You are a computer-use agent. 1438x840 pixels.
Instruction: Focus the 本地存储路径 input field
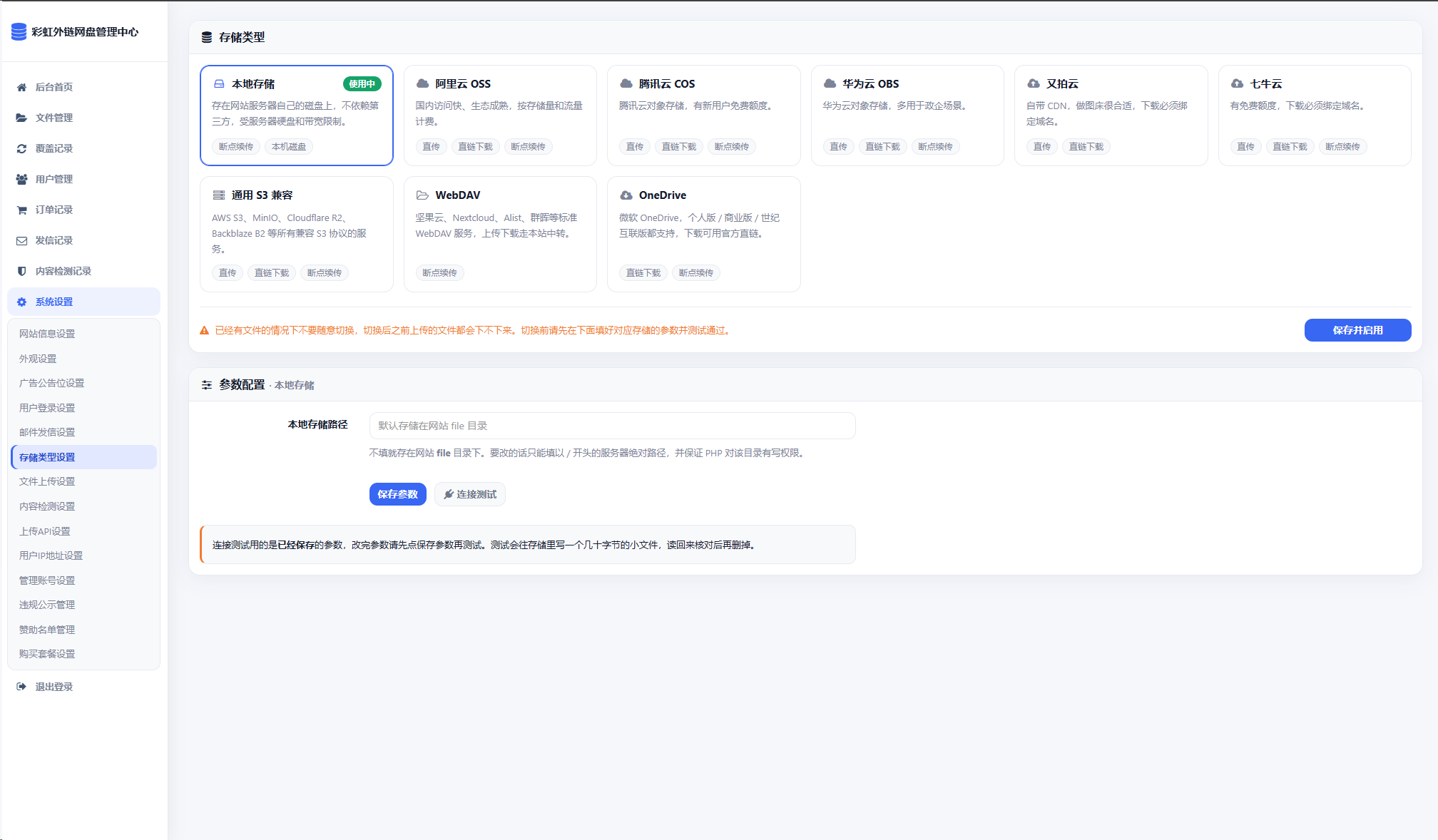(612, 426)
